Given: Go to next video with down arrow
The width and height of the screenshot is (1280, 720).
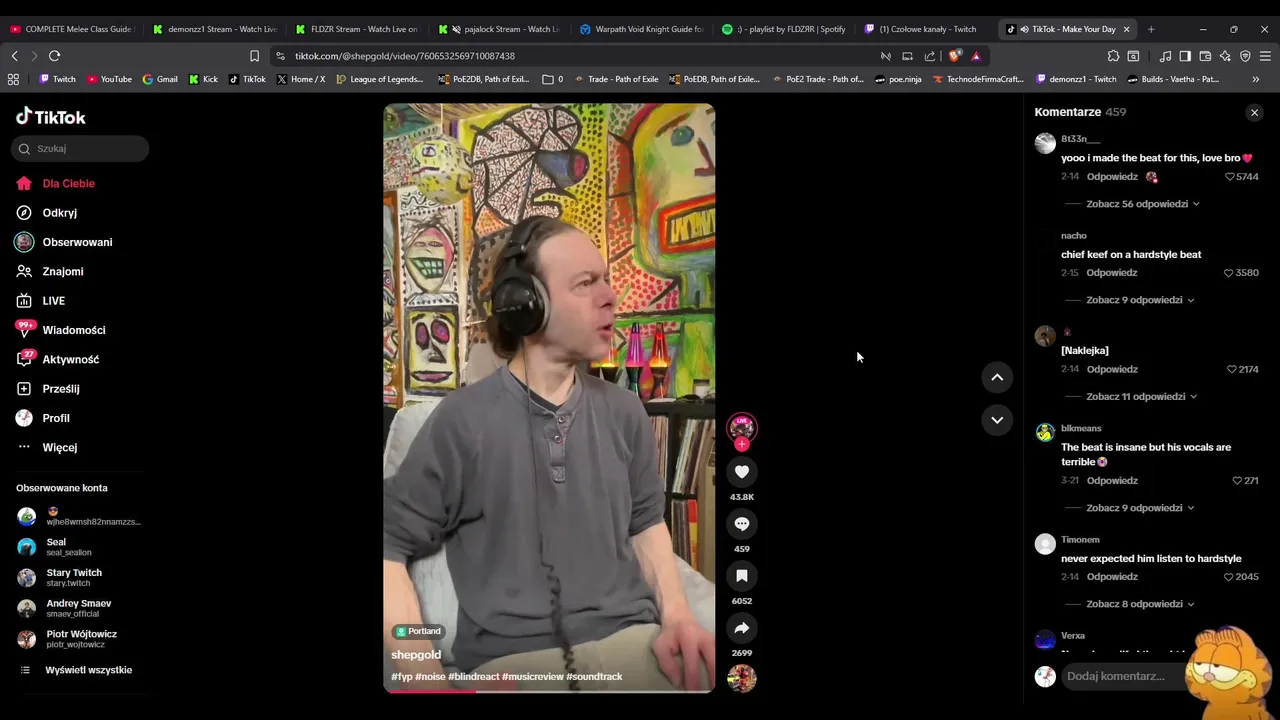Looking at the screenshot, I should coord(997,420).
